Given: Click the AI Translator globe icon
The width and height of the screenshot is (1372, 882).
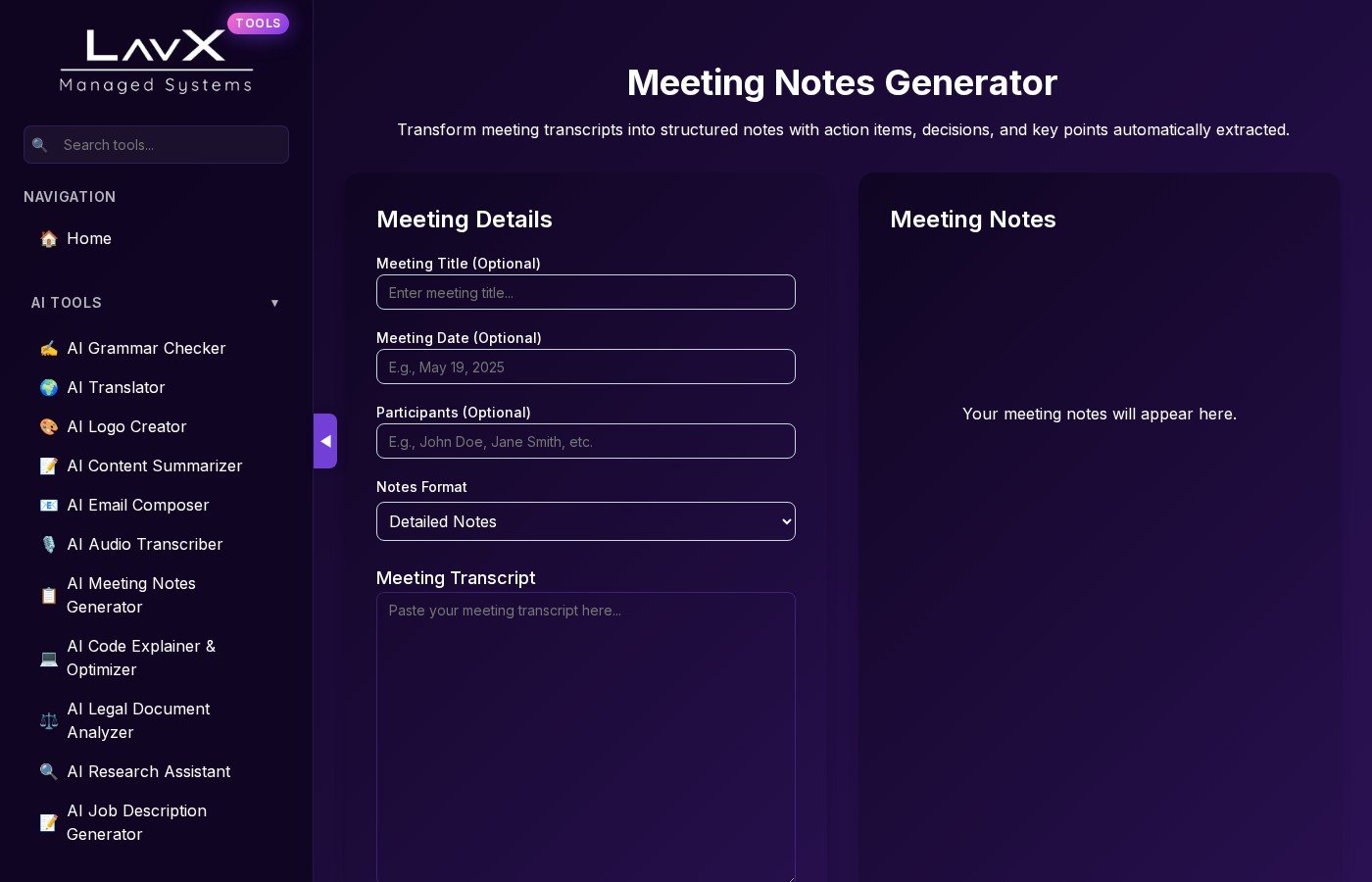Looking at the screenshot, I should [x=48, y=388].
